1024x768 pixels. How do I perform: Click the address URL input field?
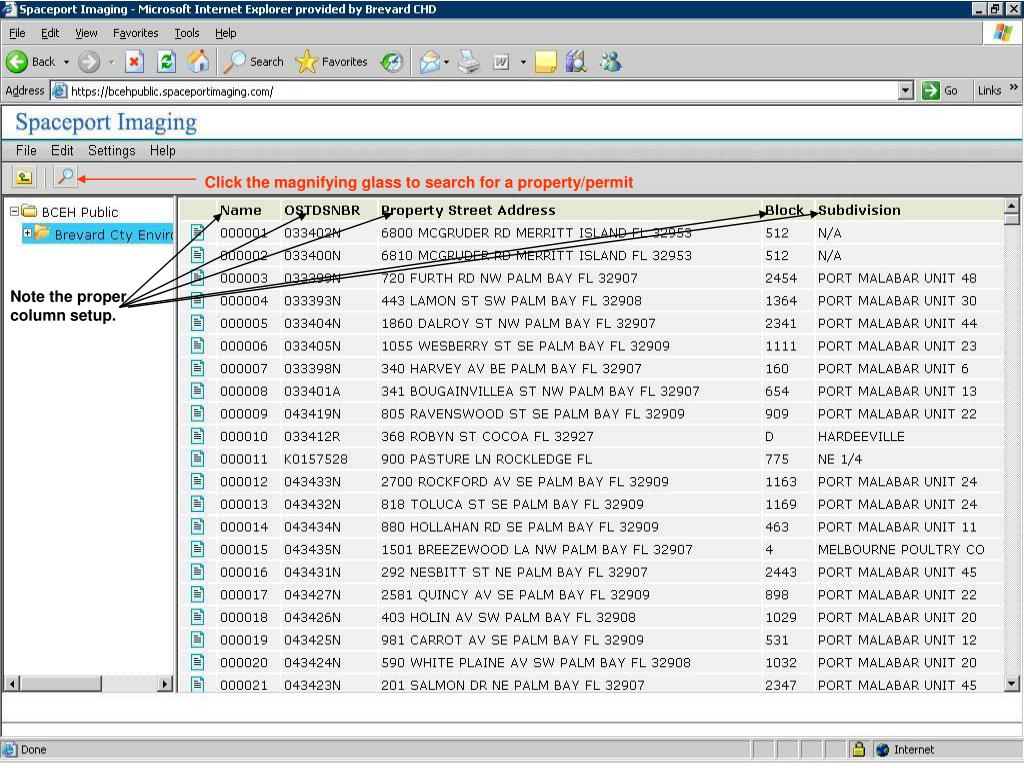pyautogui.click(x=482, y=91)
